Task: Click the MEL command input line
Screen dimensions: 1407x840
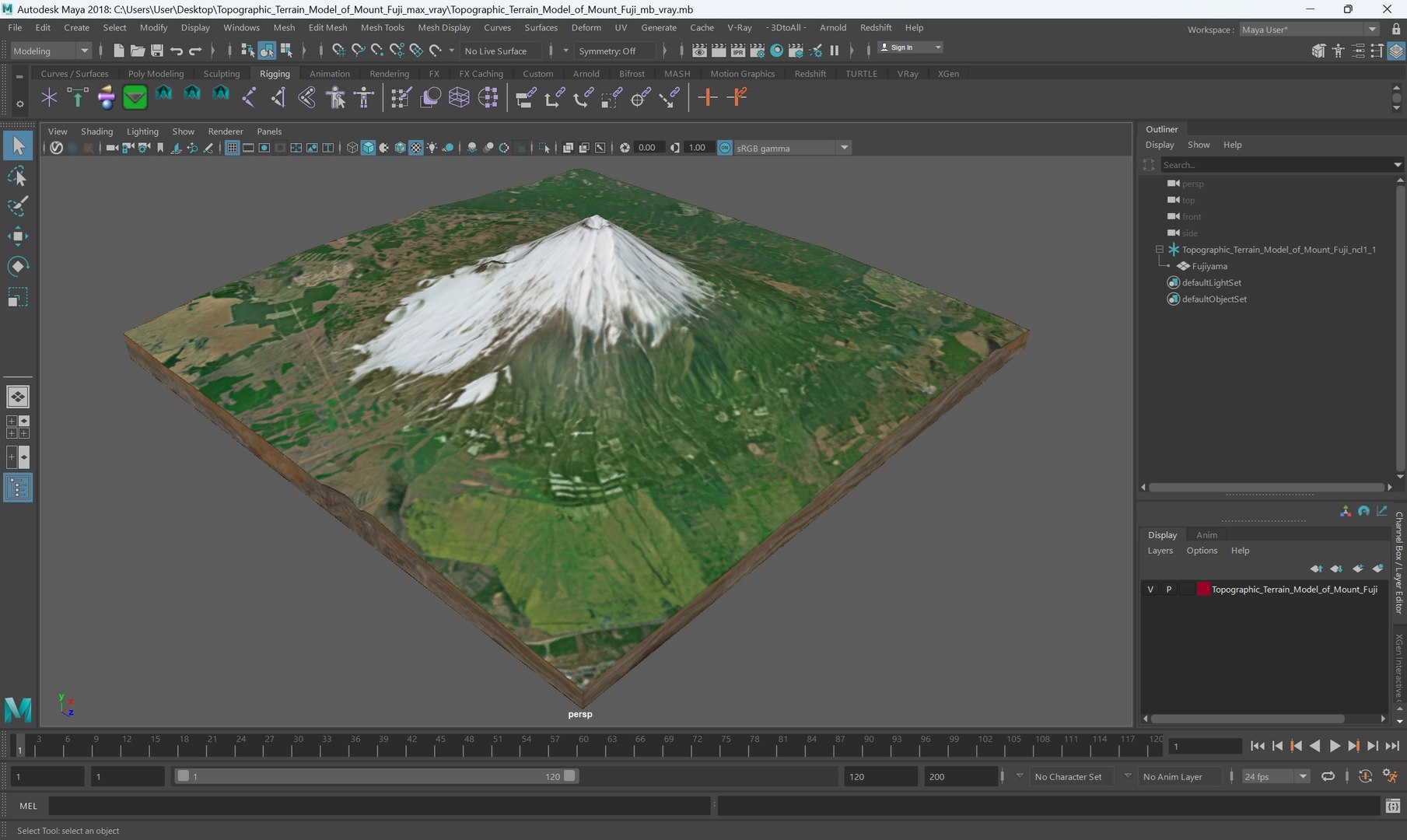Action: point(380,806)
